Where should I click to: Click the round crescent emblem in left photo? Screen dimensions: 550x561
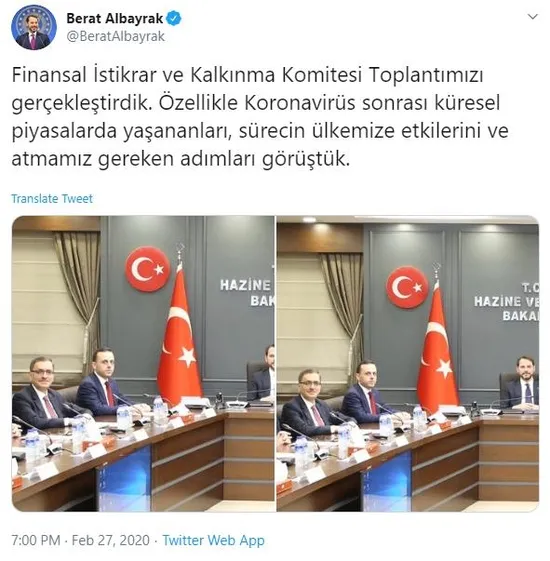[x=147, y=269]
